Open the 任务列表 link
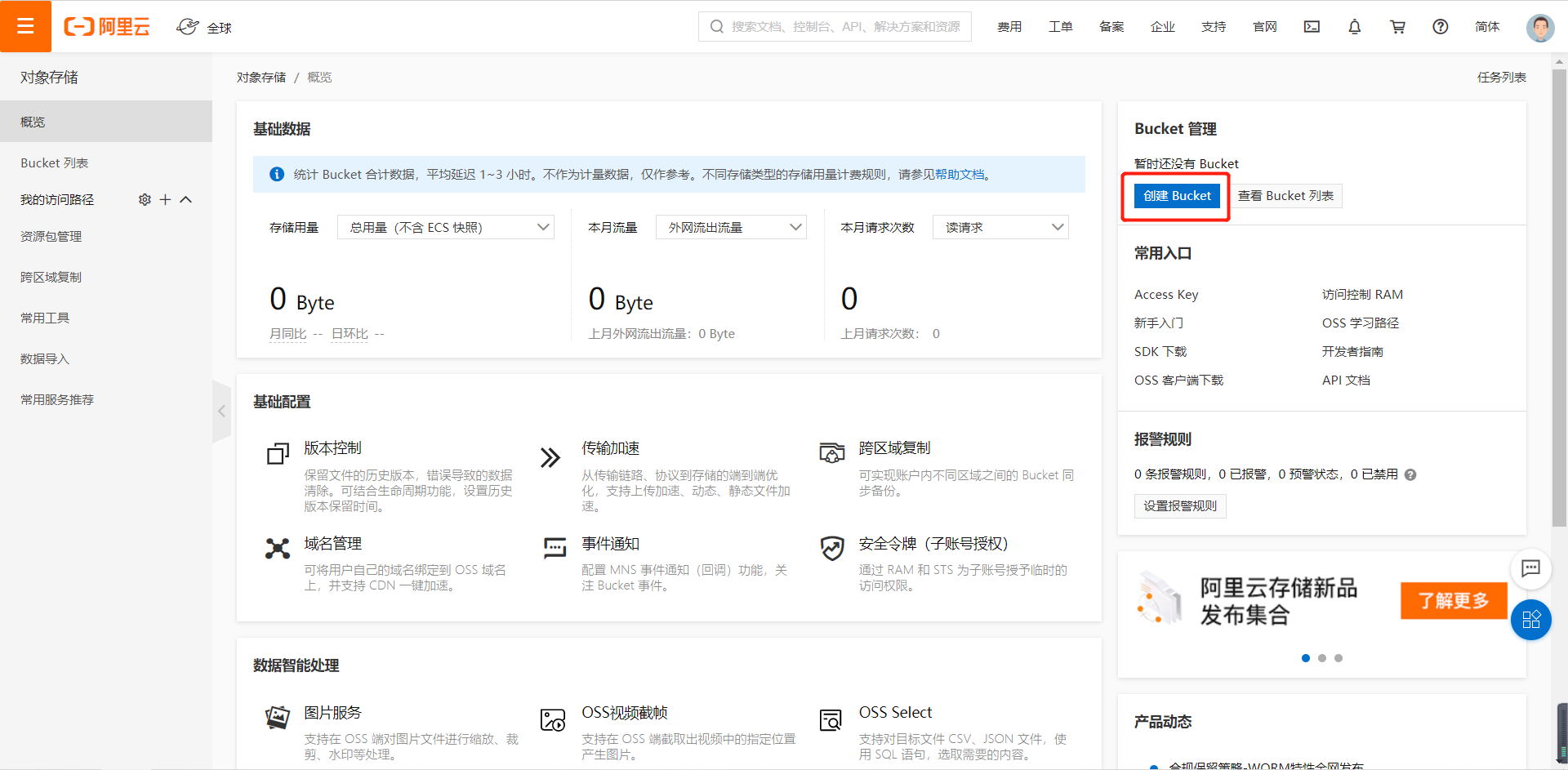Viewport: 1568px width, 770px height. click(1502, 78)
